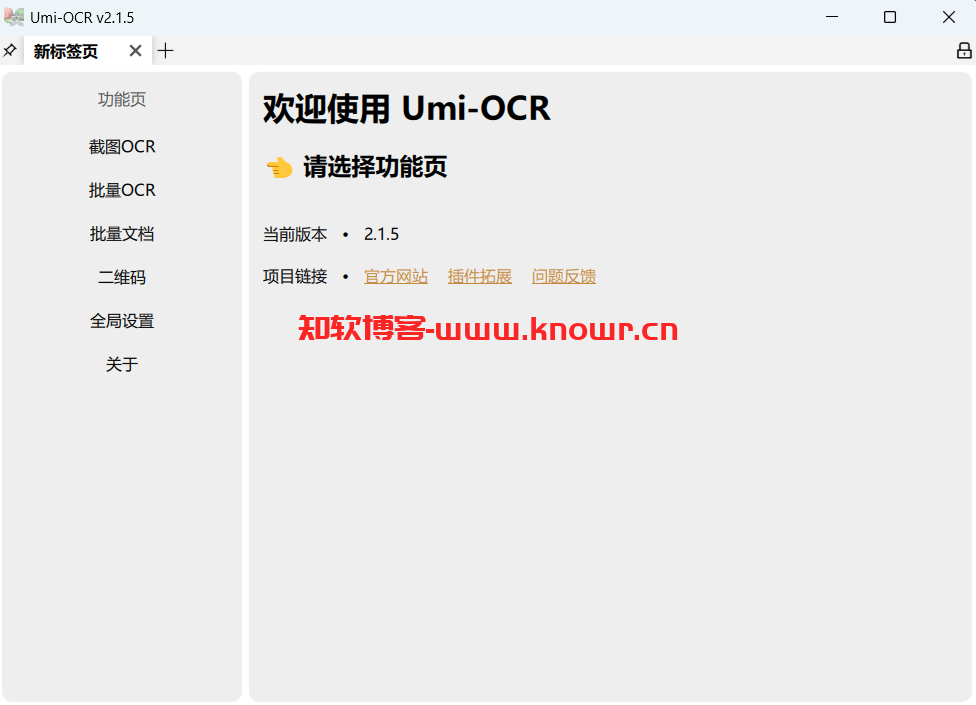This screenshot has height=705, width=976.
Task: Open 全局设置 global settings
Action: (x=122, y=321)
